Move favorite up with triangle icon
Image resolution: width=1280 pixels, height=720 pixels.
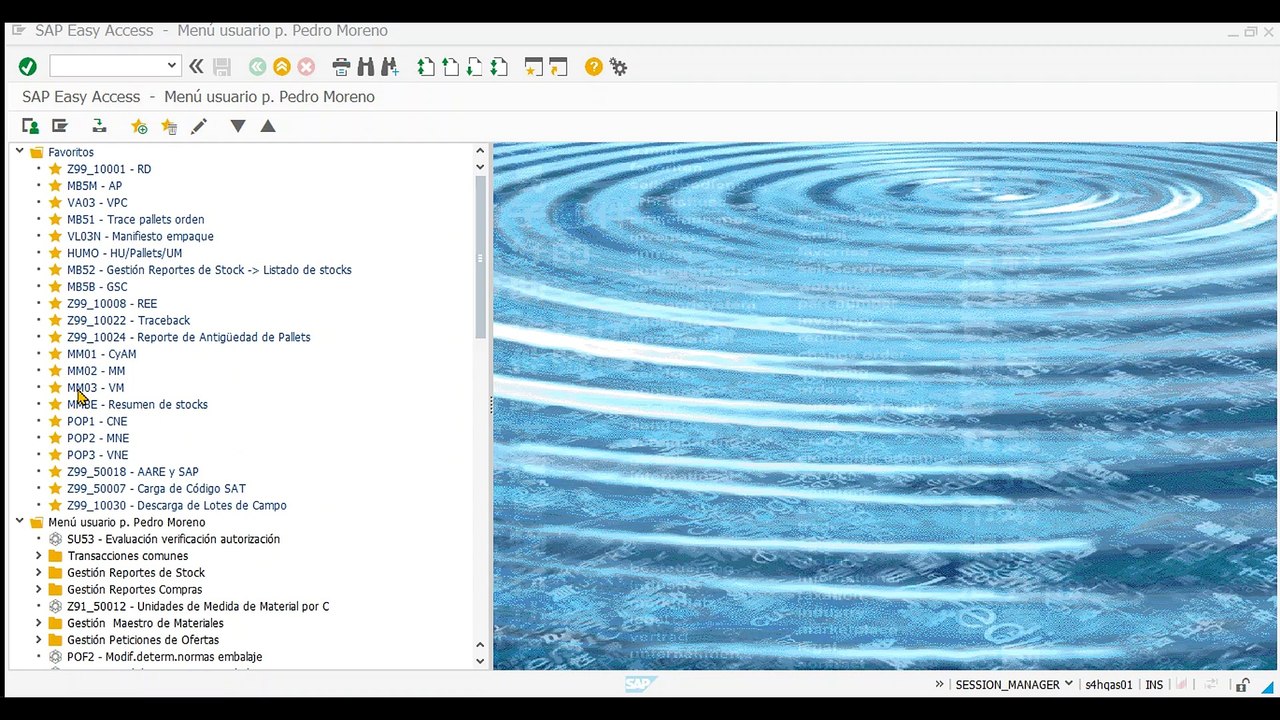pyautogui.click(x=268, y=126)
